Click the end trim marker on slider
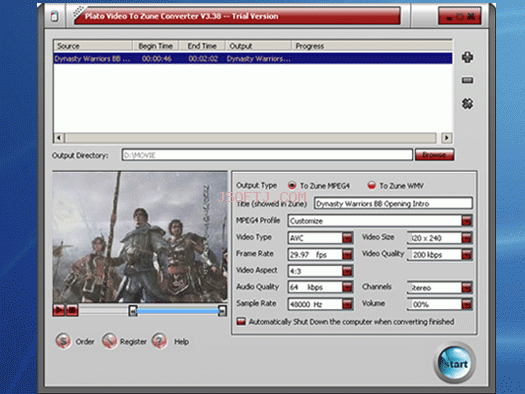 pos(222,311)
